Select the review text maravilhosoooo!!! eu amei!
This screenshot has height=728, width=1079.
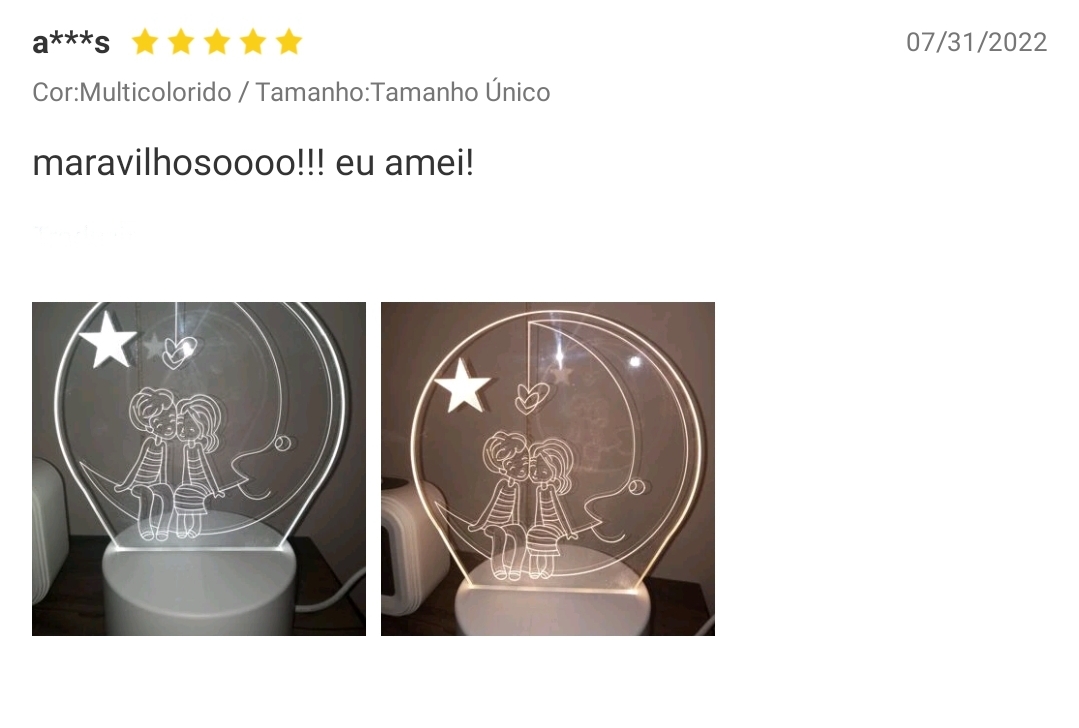(x=253, y=164)
